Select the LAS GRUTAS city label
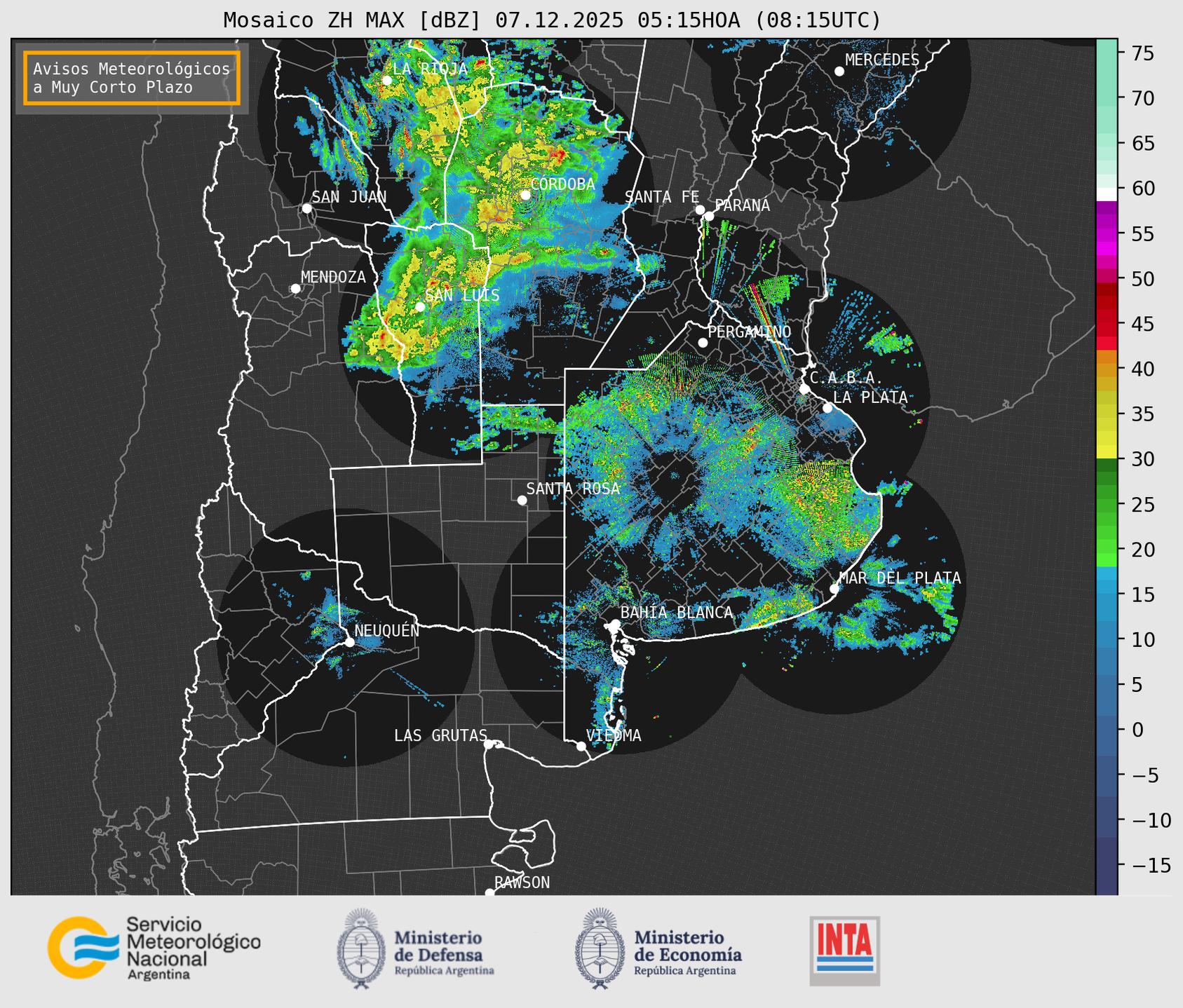Viewport: 1183px width, 1008px height. [440, 735]
